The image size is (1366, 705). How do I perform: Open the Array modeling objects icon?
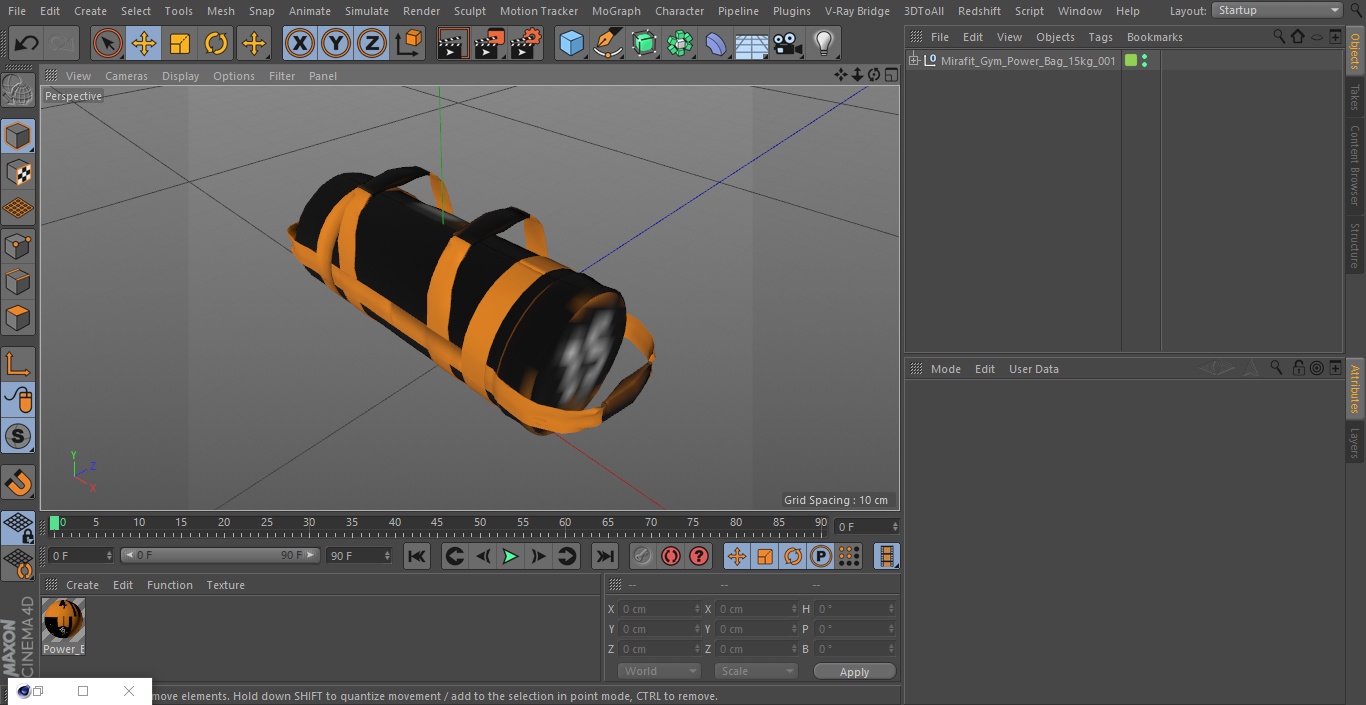(680, 44)
